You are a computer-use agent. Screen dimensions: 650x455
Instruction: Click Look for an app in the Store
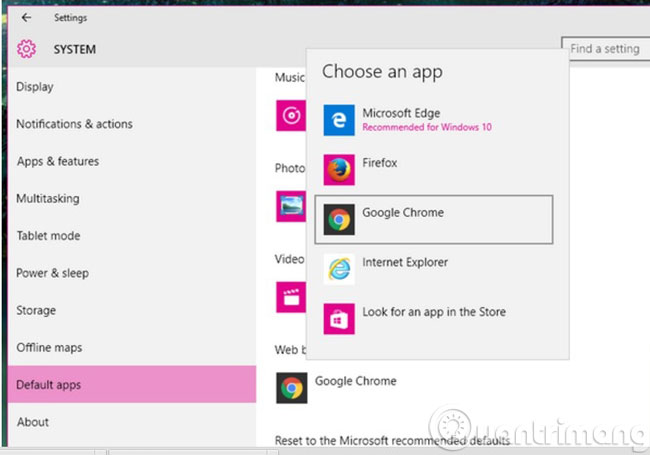tap(434, 312)
